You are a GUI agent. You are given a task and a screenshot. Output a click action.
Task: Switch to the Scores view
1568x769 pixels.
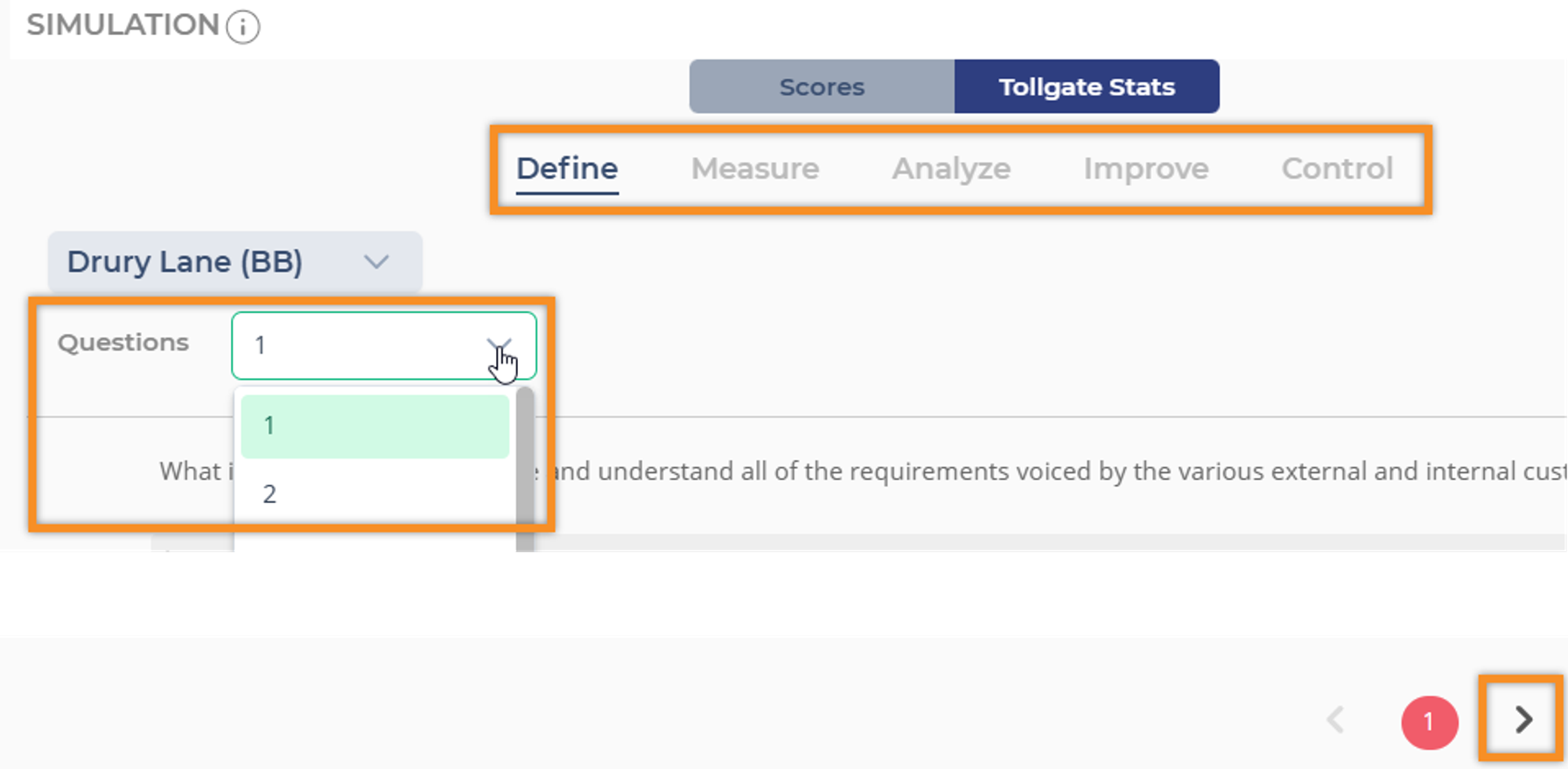[x=822, y=87]
